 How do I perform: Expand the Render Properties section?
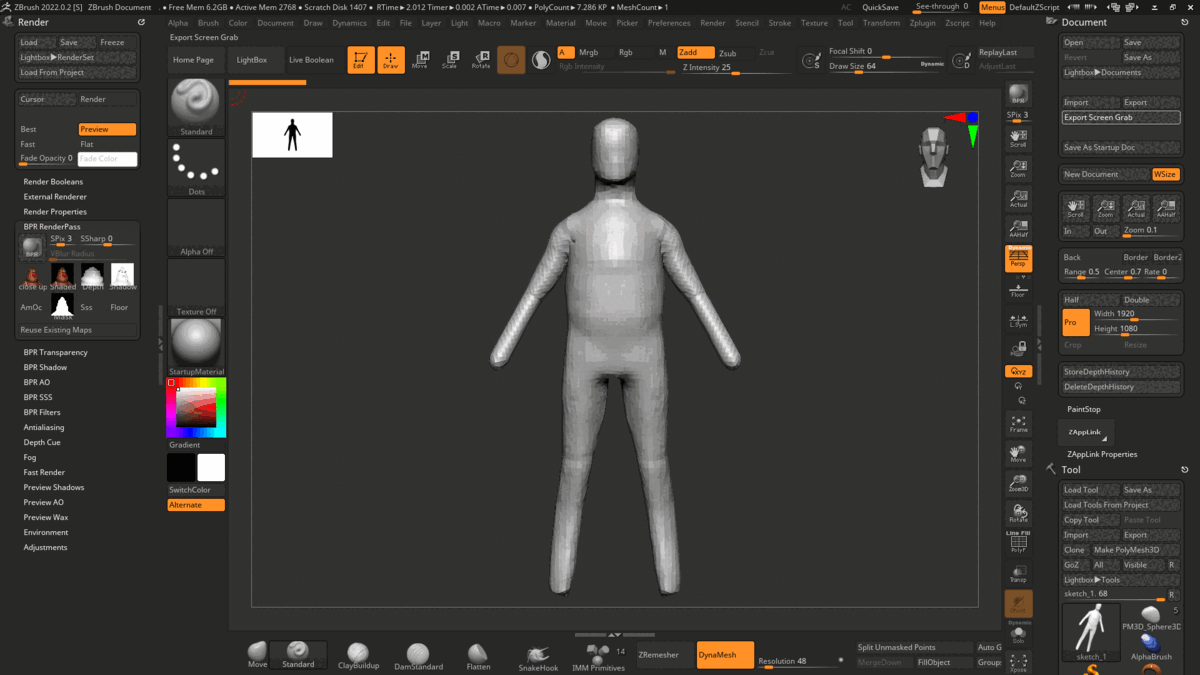point(55,212)
